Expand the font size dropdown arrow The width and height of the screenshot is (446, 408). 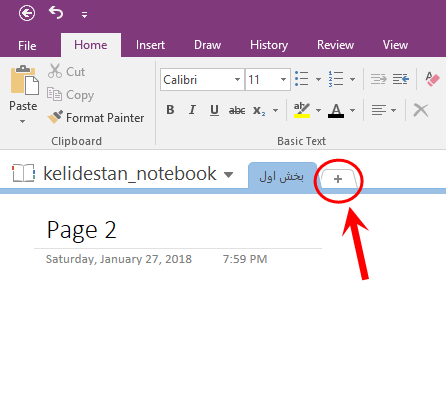pos(283,80)
